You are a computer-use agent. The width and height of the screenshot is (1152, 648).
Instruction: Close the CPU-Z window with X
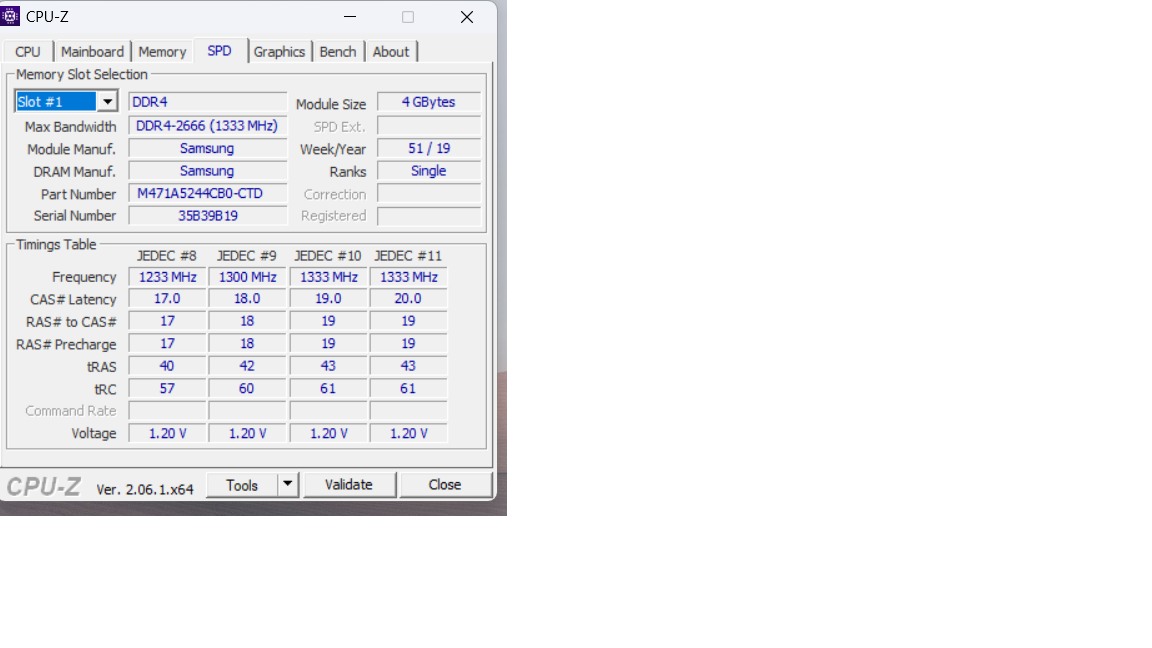click(467, 17)
